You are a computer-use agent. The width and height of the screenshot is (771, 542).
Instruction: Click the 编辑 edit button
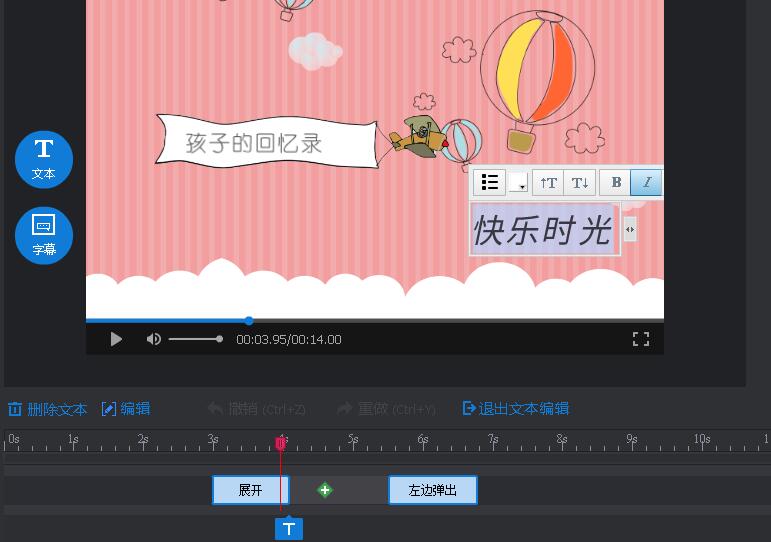126,409
